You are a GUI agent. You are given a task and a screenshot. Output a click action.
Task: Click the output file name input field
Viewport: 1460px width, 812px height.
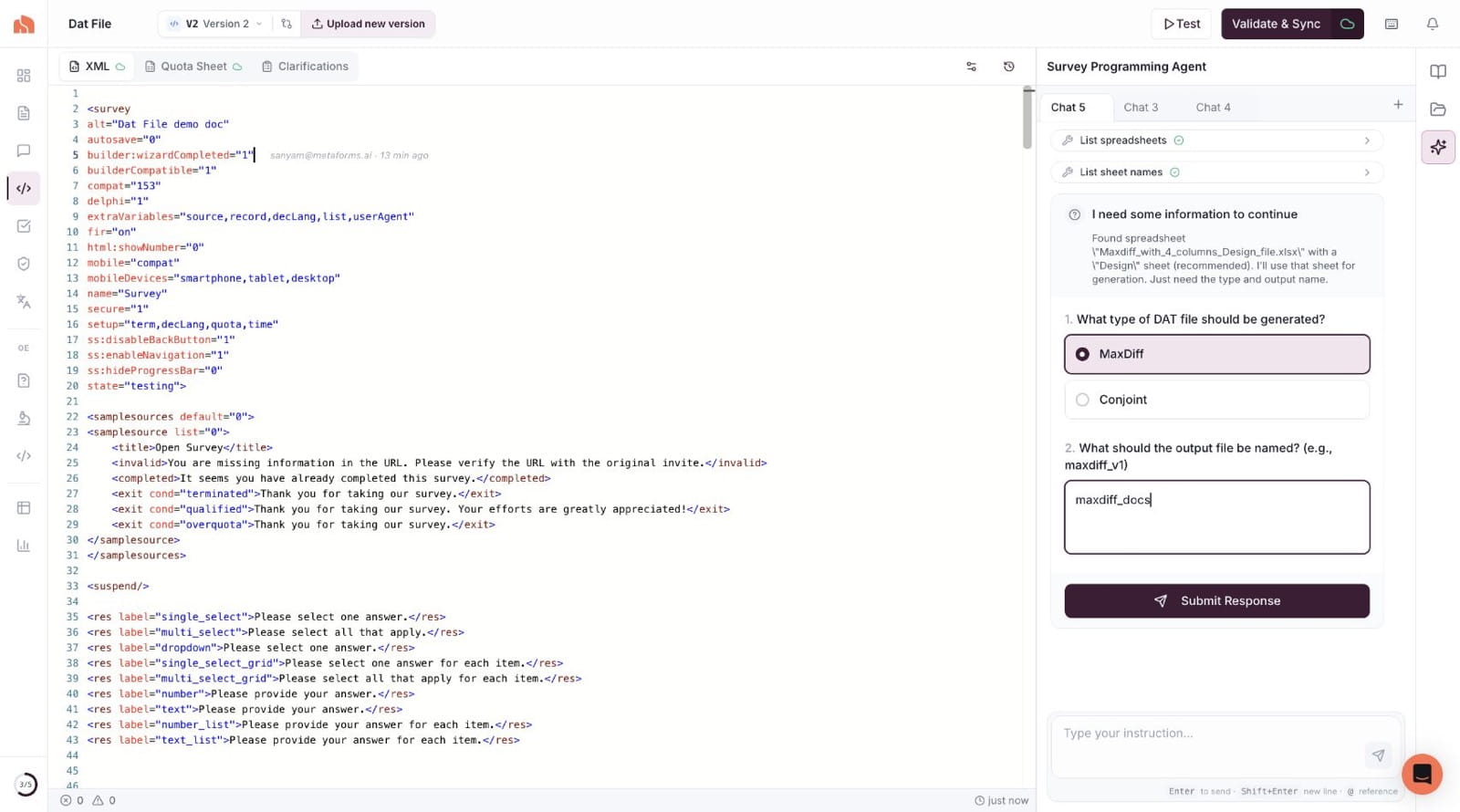click(x=1216, y=517)
